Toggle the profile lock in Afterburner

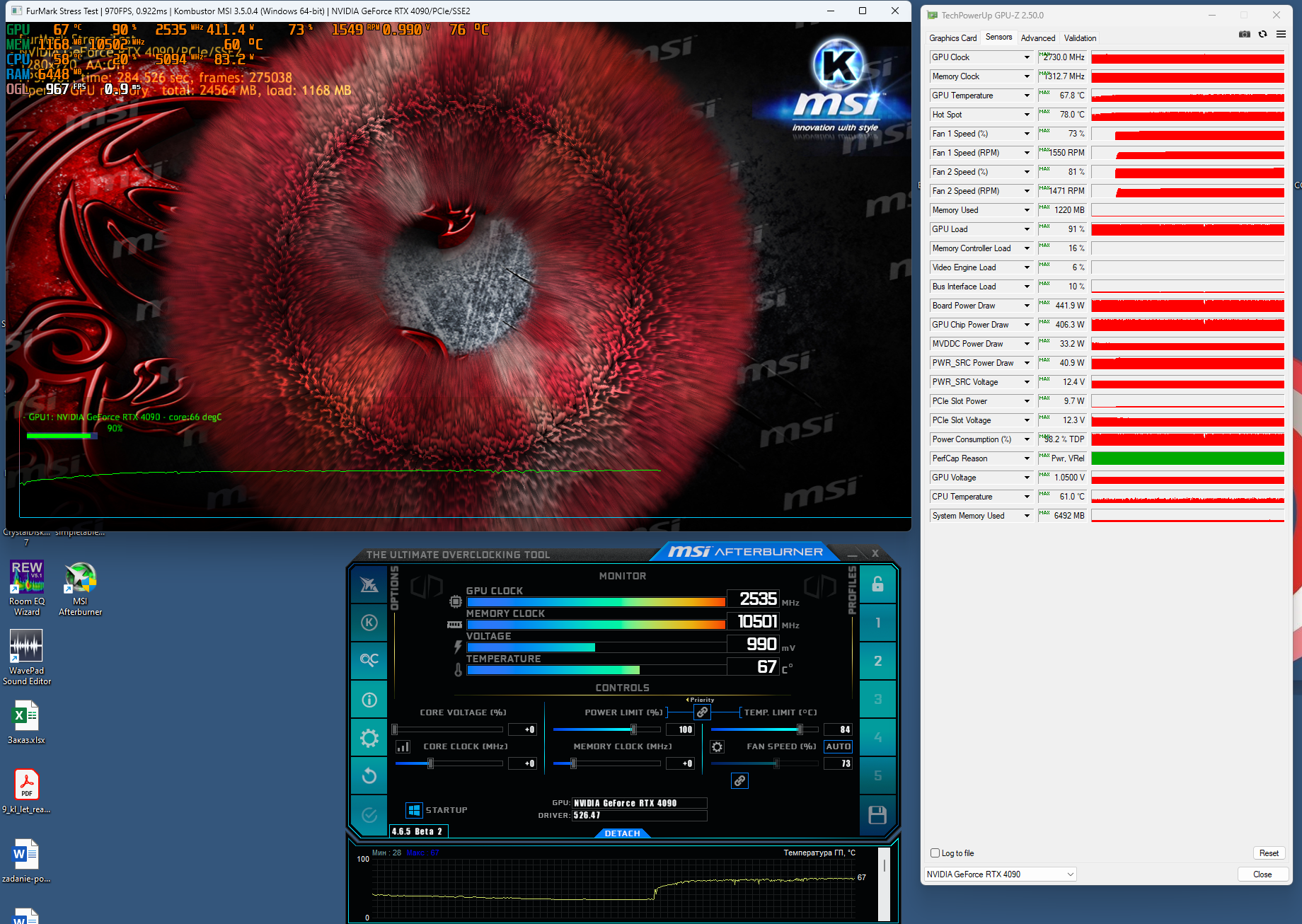pos(877,584)
